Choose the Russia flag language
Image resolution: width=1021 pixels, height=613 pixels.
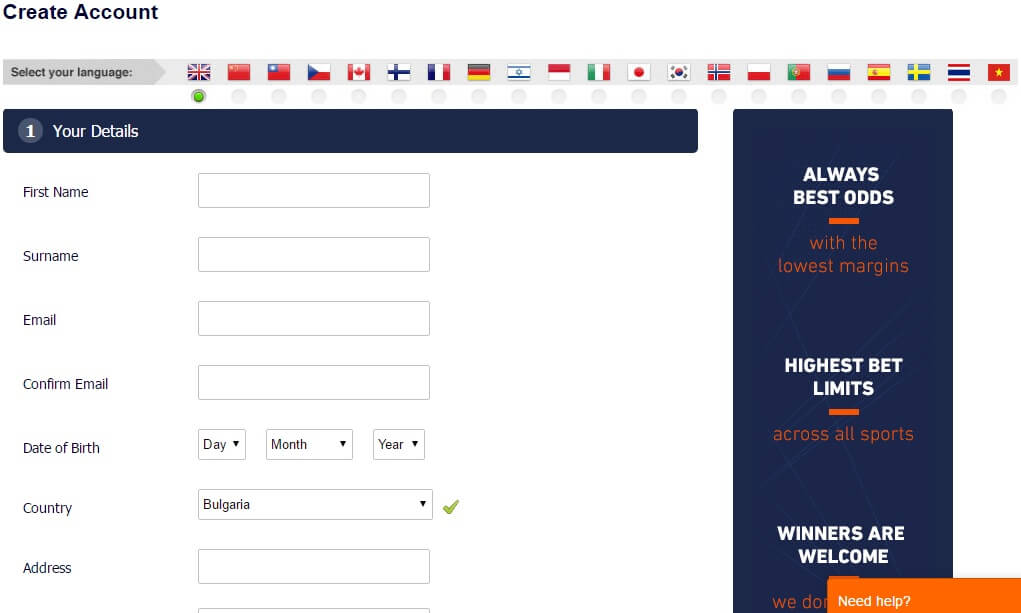[x=839, y=72]
